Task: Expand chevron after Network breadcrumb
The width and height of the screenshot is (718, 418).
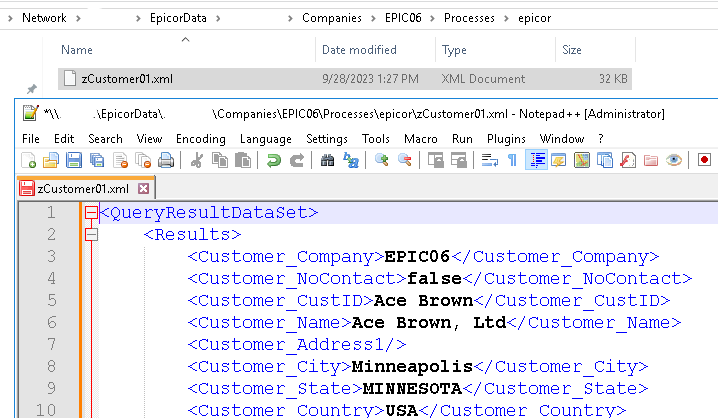Action: [78, 18]
